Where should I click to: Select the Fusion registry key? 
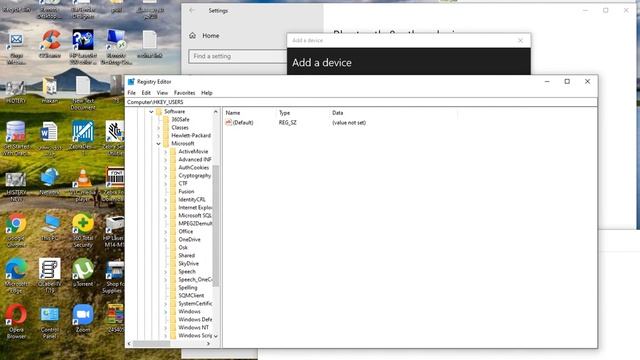pos(186,191)
